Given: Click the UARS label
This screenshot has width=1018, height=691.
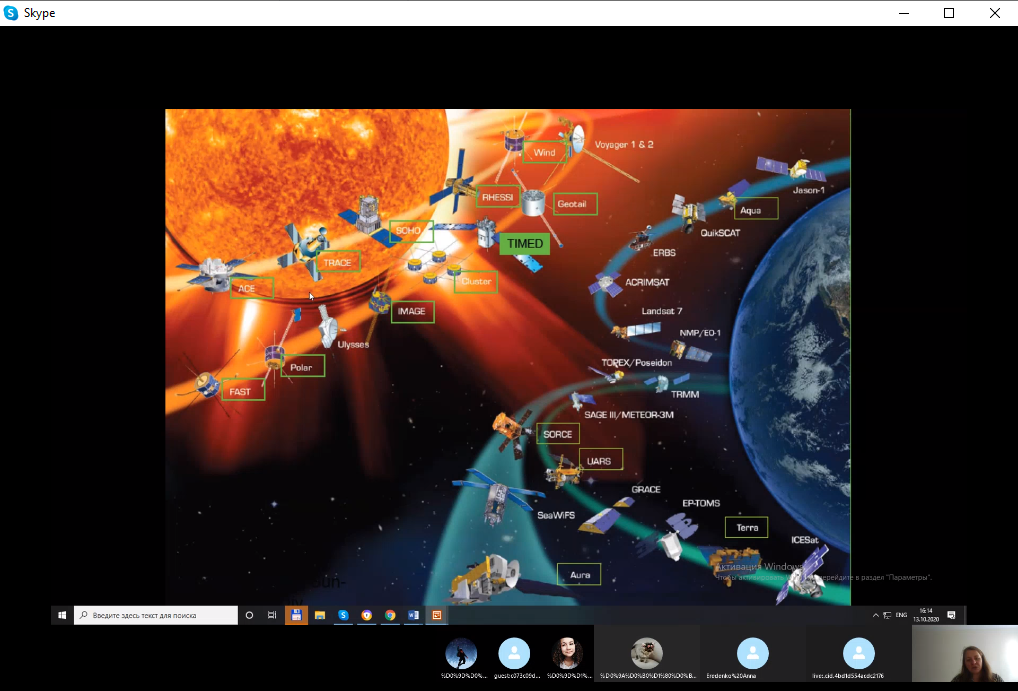Looking at the screenshot, I should click(x=599, y=461).
